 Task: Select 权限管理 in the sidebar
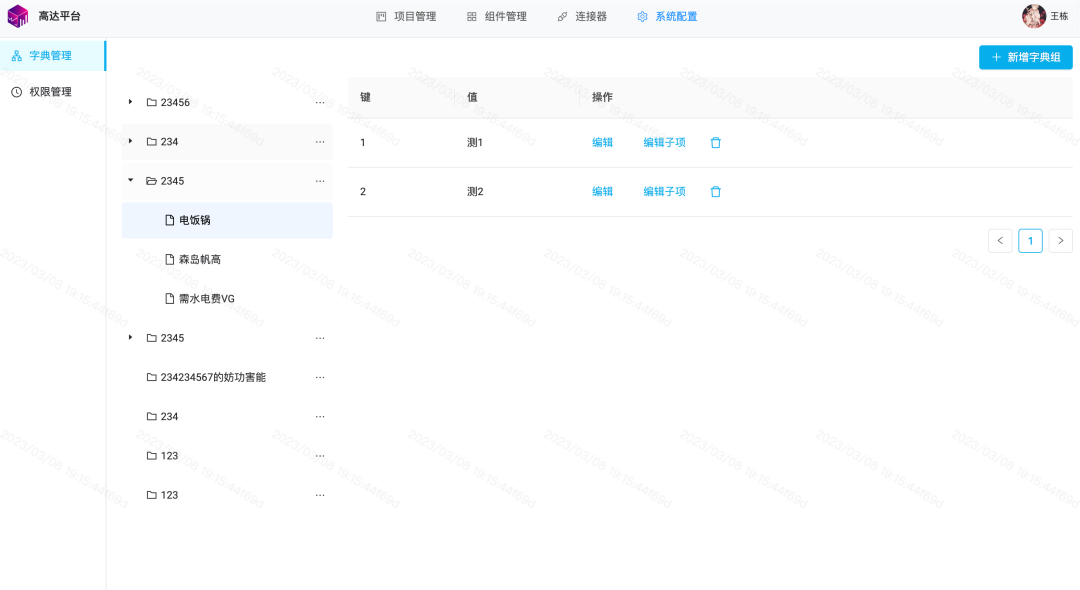click(53, 92)
